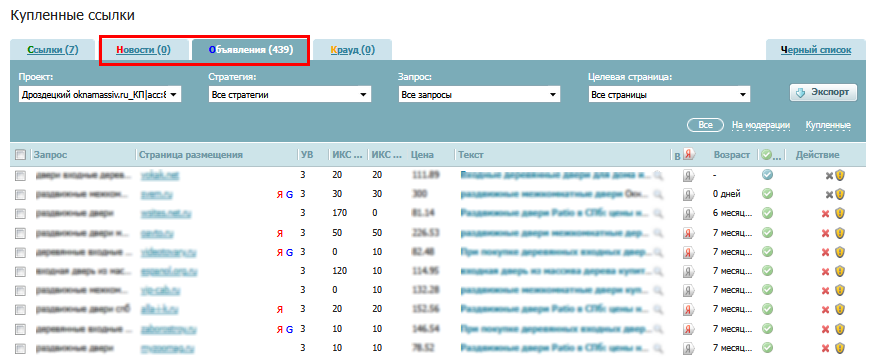
Task: Click the Yandex icon in the 152.56 row
Action: point(688,310)
